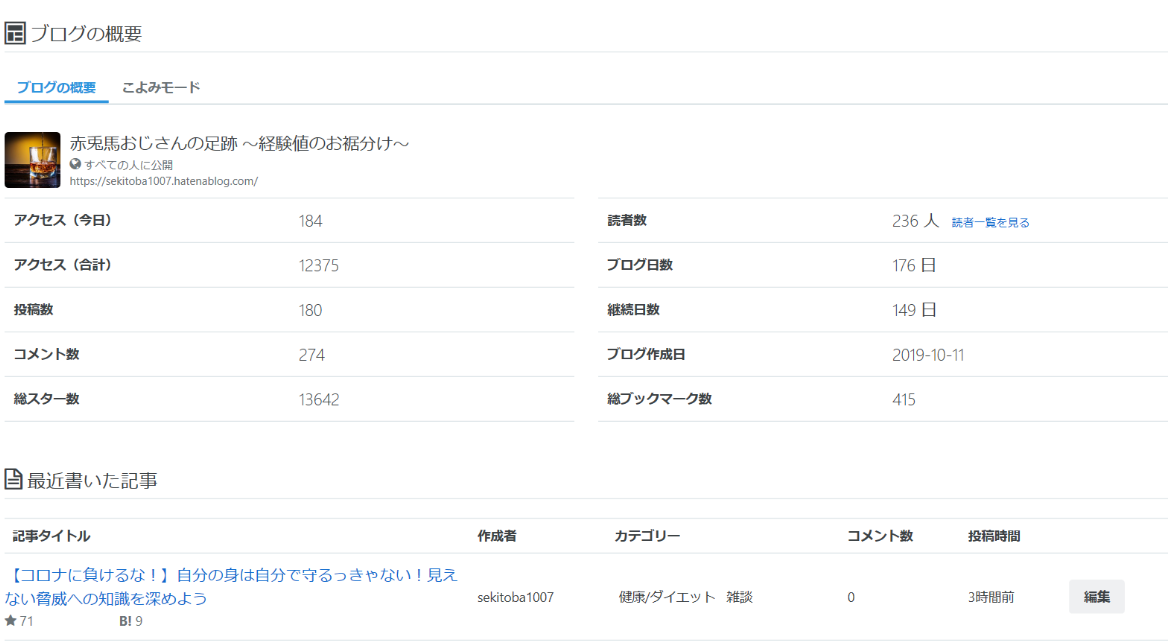1169x643 pixels.
Task: Click the article's comment count 0
Action: pyautogui.click(x=851, y=597)
